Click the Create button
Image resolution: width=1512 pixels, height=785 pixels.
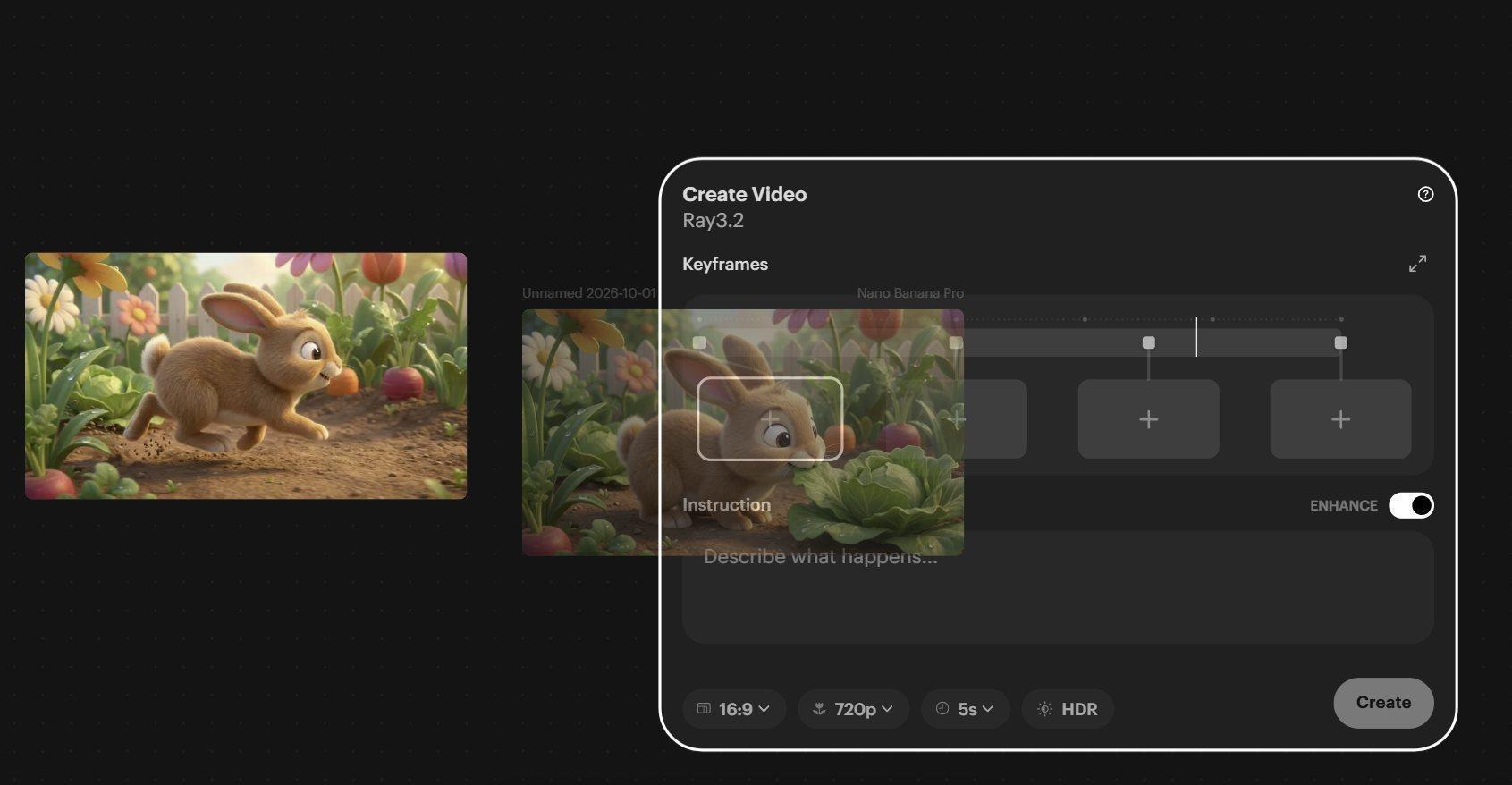point(1383,703)
